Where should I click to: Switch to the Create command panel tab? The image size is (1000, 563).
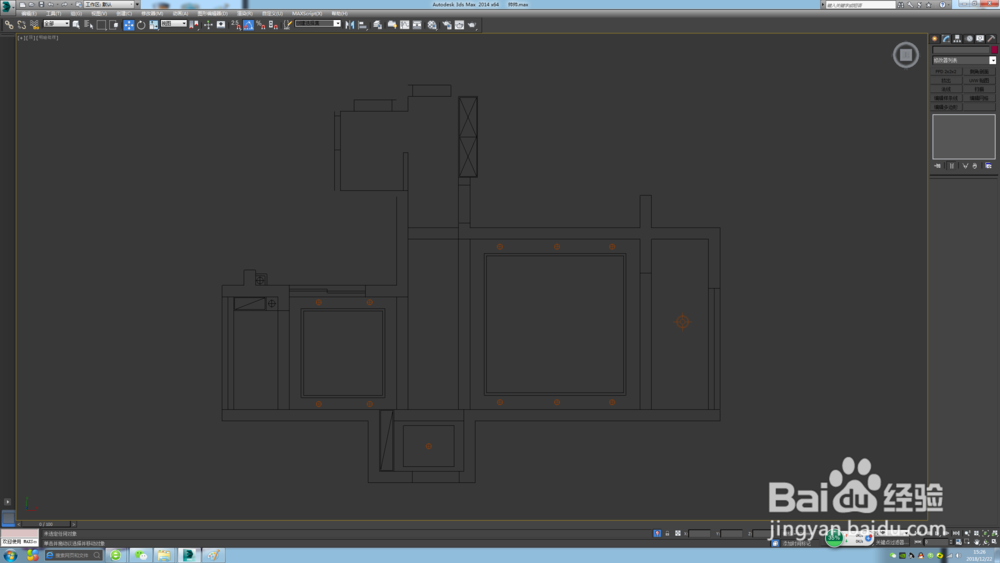coord(934,39)
